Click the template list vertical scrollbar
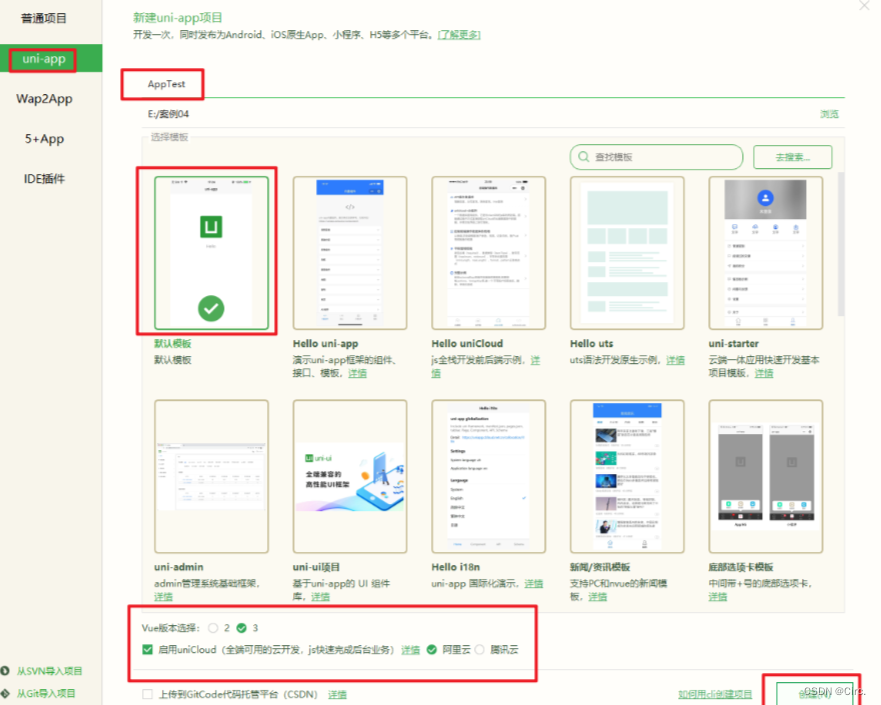 [x=841, y=244]
